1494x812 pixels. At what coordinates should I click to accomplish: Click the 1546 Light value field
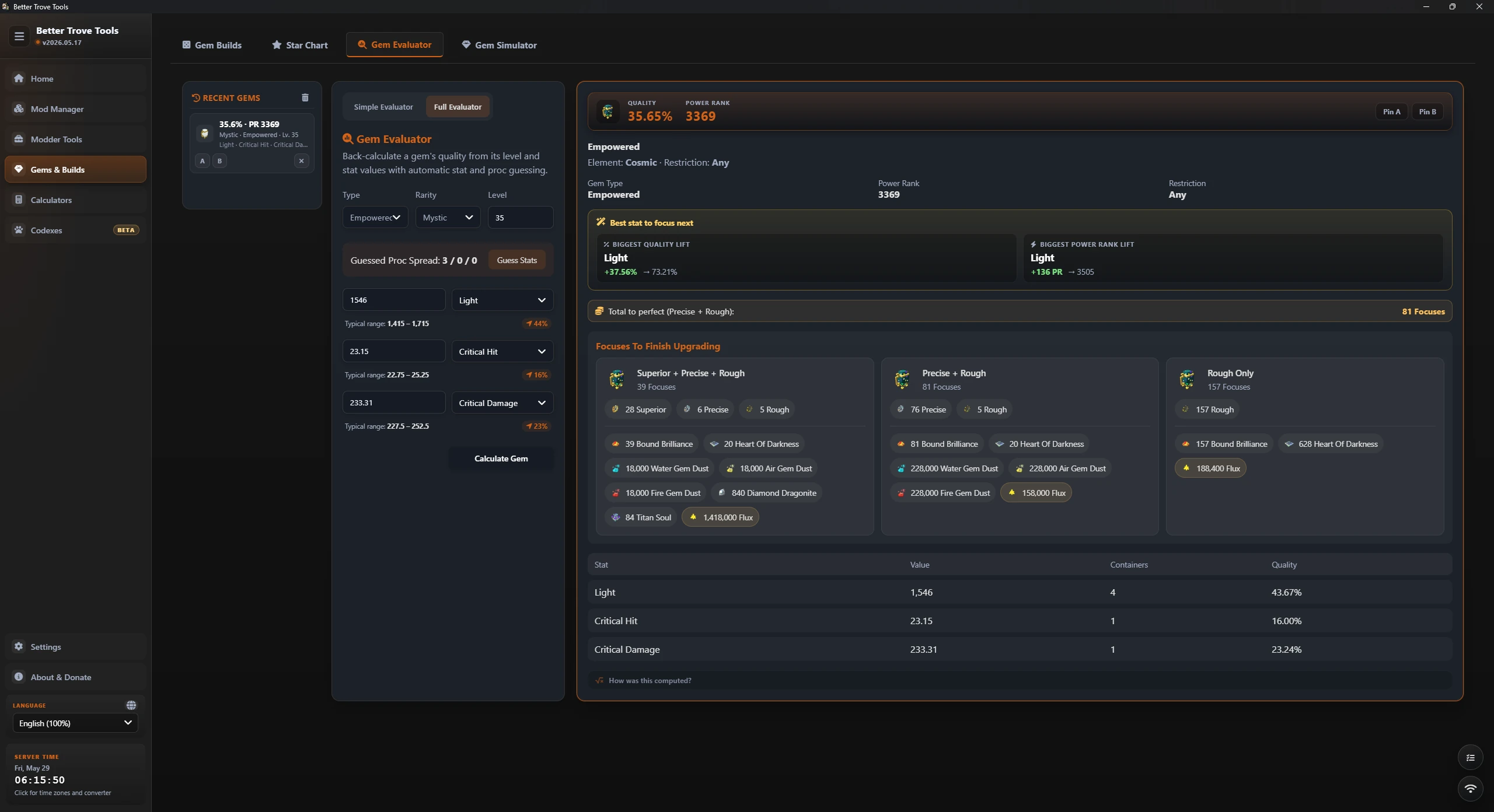click(394, 300)
